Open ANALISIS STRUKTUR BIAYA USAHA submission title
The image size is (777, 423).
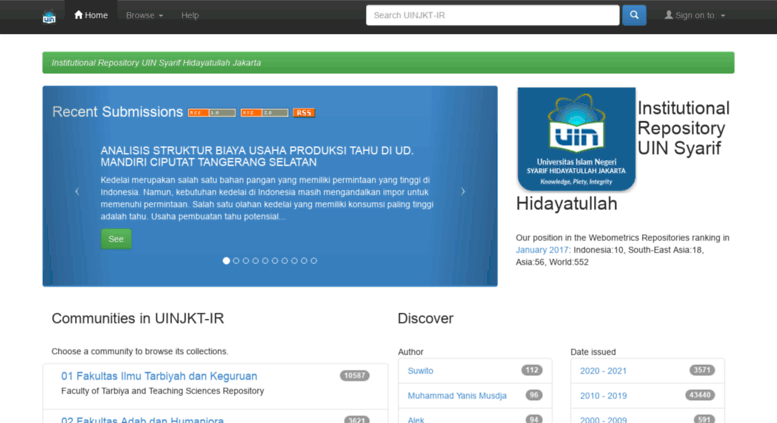coord(257,156)
